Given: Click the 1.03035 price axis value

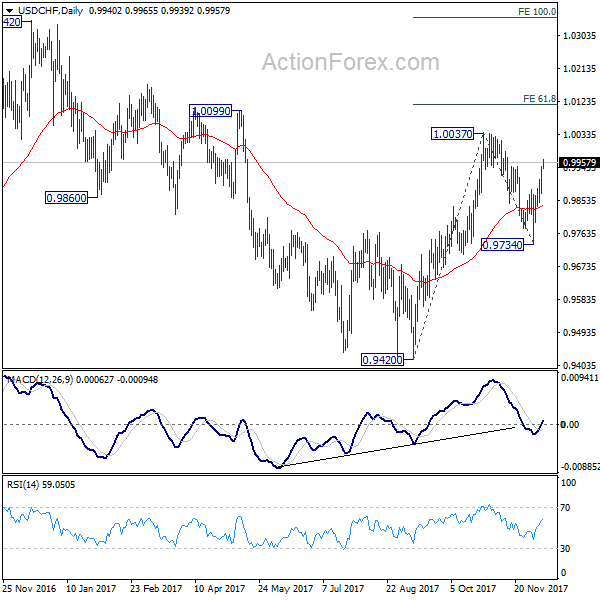Looking at the screenshot, I should click(x=579, y=36).
